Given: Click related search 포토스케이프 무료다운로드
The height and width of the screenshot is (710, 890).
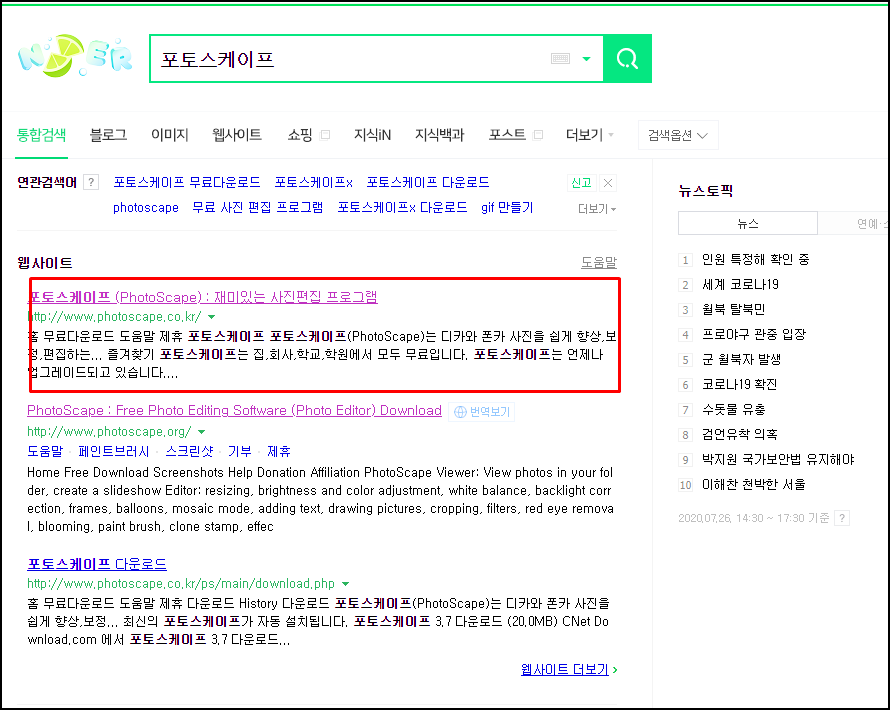Looking at the screenshot, I should (x=187, y=182).
